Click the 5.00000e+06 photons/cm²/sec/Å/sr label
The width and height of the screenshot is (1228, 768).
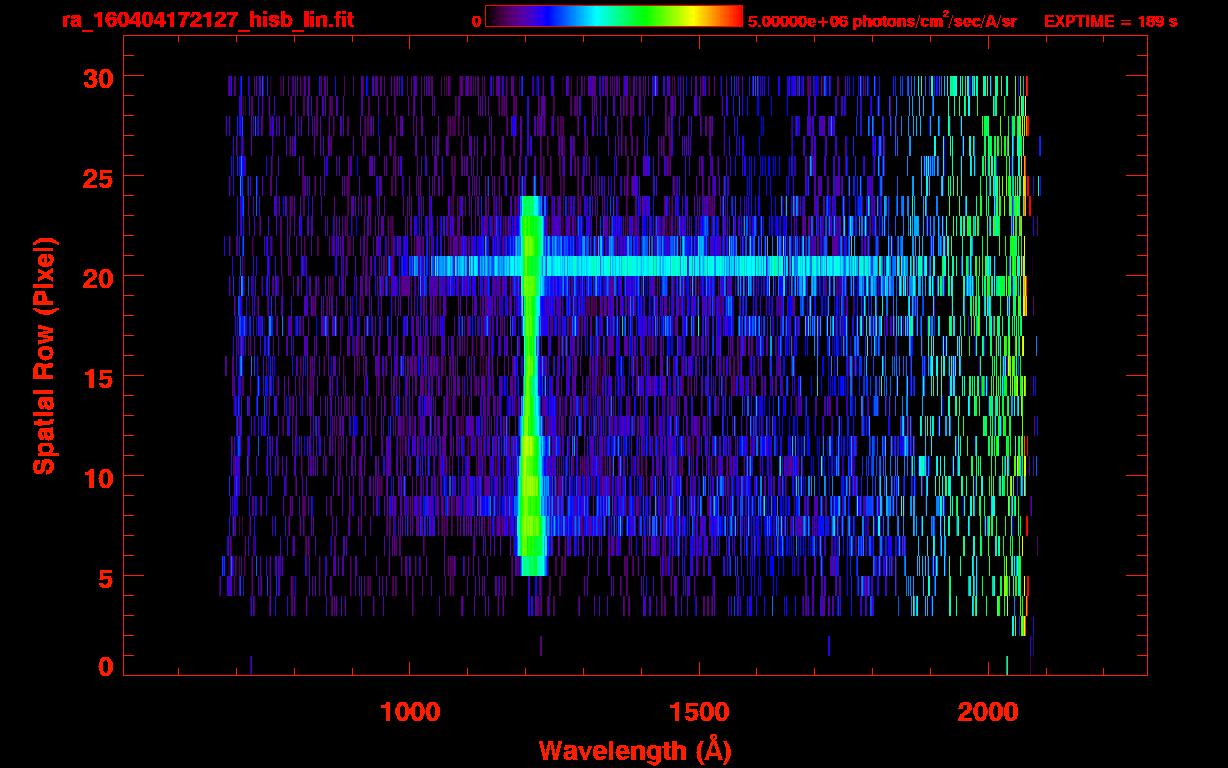click(881, 20)
